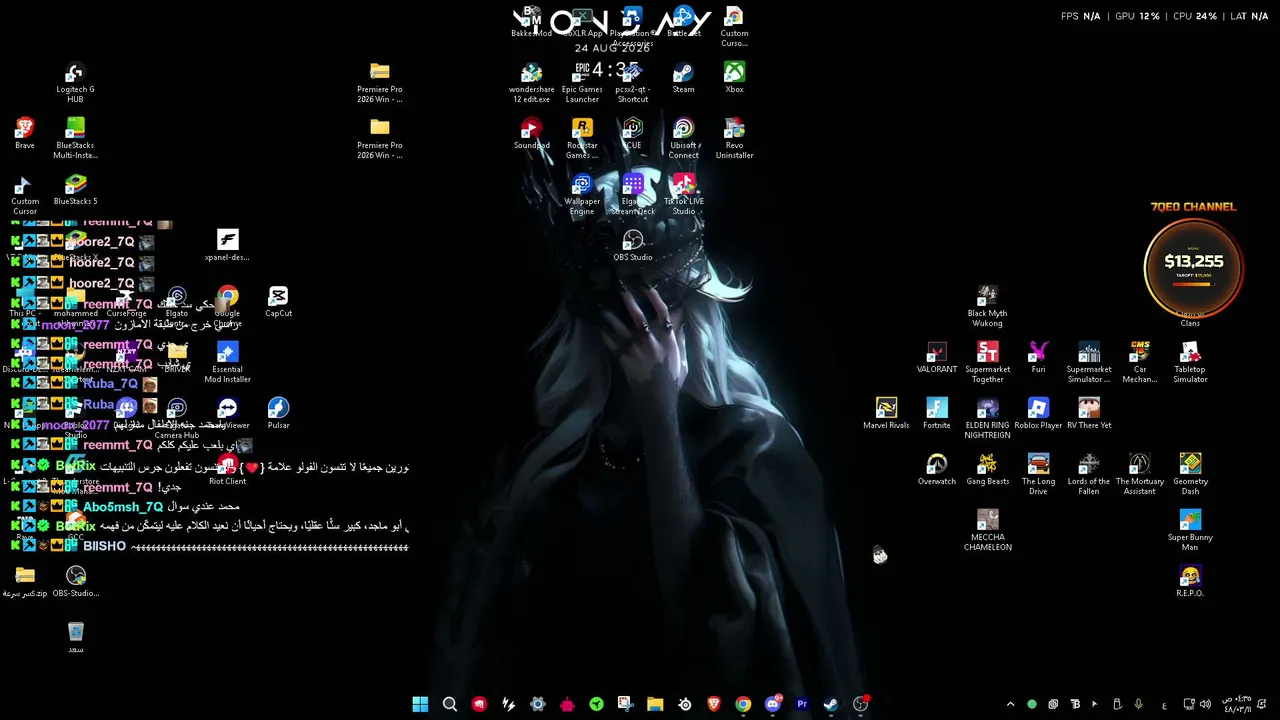
Task: Open the Snipping Tool taskbar icon
Action: pos(625,704)
